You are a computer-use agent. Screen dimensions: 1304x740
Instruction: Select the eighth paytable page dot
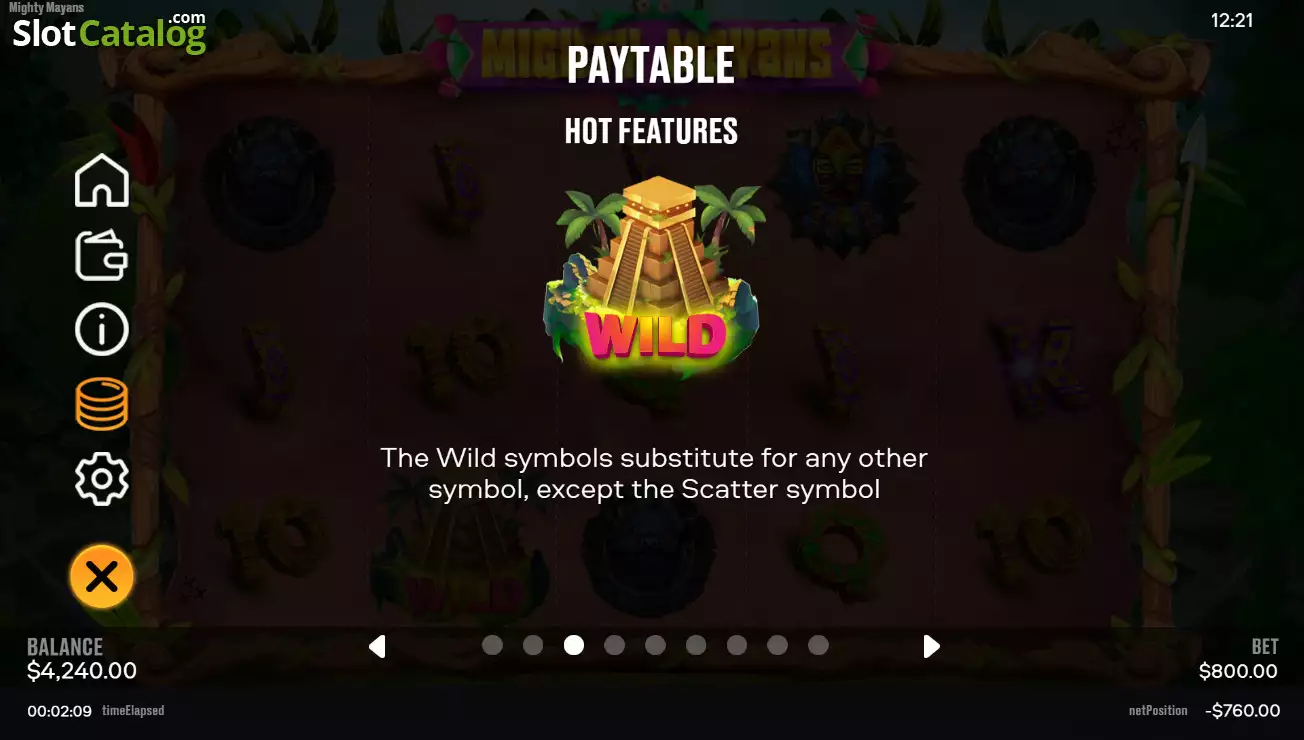777,645
